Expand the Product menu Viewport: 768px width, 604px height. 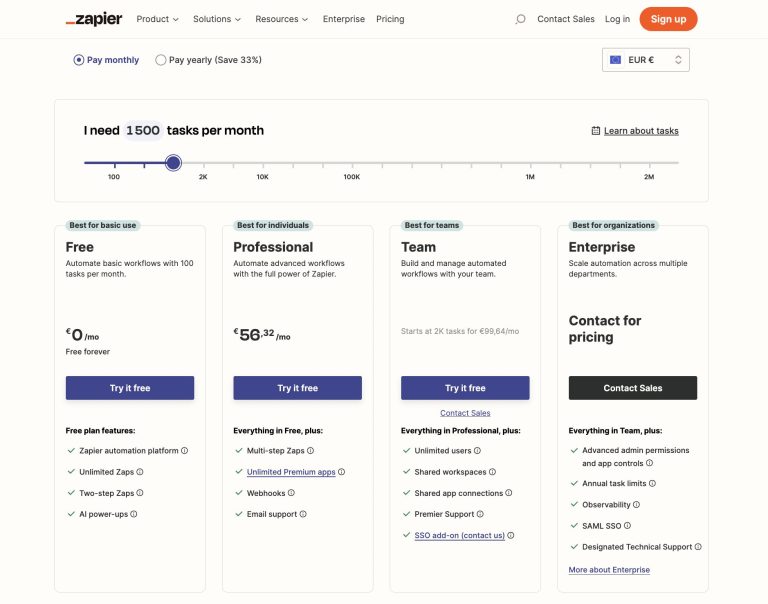157,19
